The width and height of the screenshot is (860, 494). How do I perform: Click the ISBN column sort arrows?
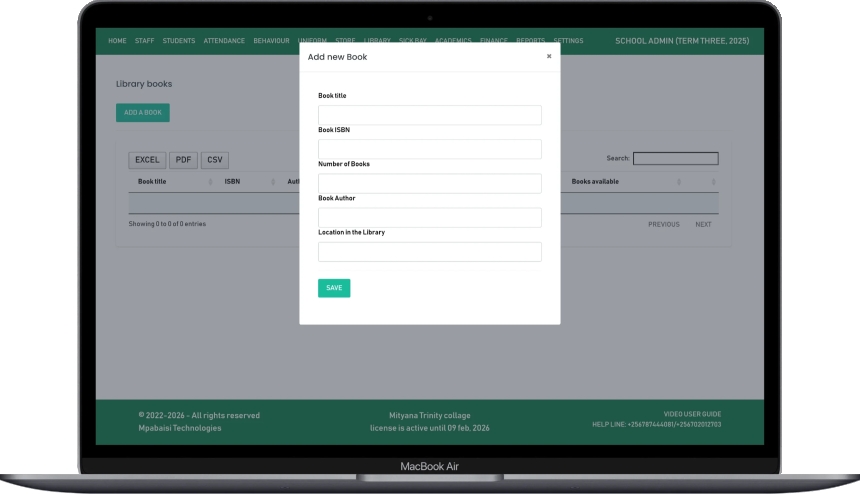click(273, 182)
